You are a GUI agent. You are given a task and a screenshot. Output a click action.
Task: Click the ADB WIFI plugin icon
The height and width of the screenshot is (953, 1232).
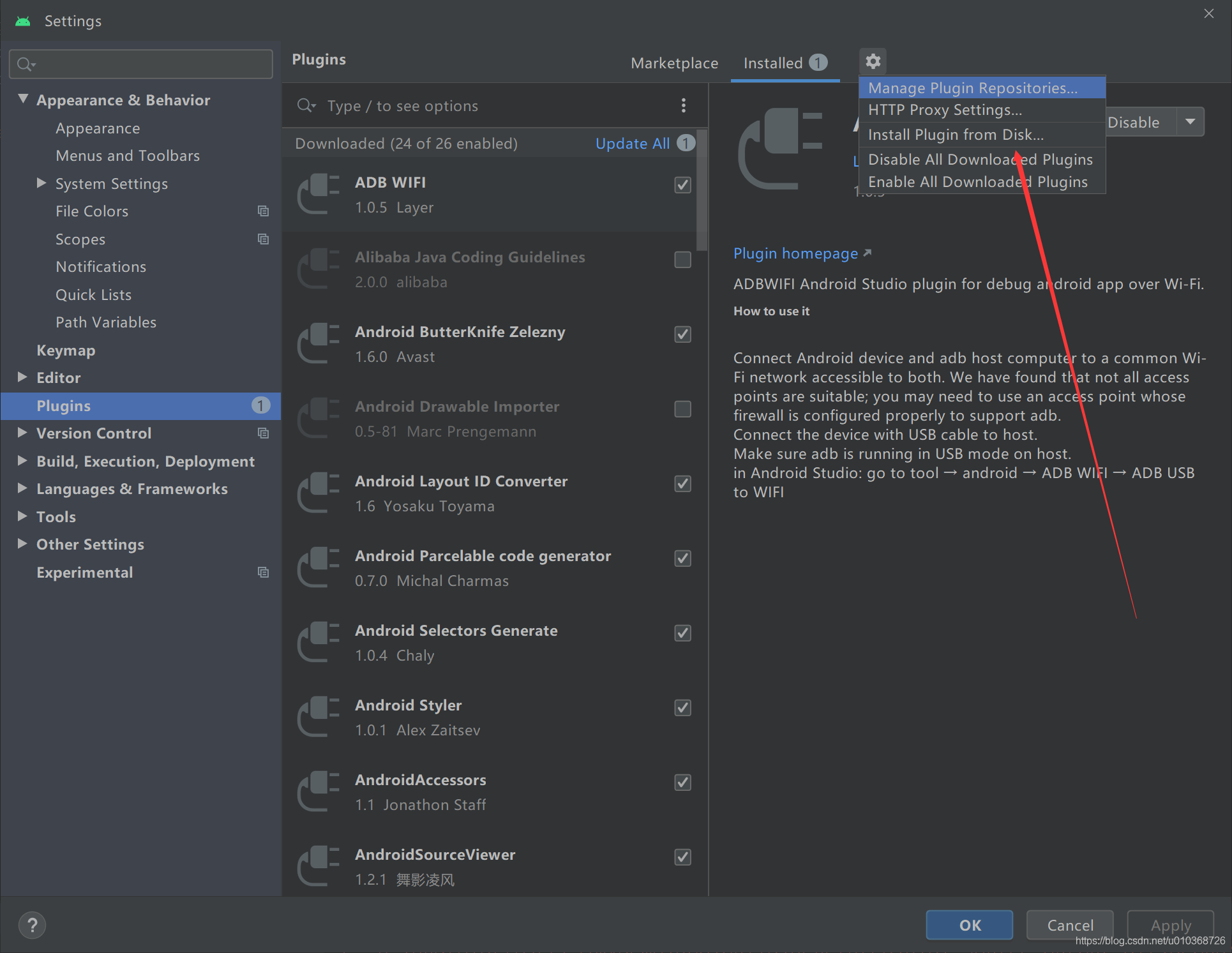click(x=318, y=194)
